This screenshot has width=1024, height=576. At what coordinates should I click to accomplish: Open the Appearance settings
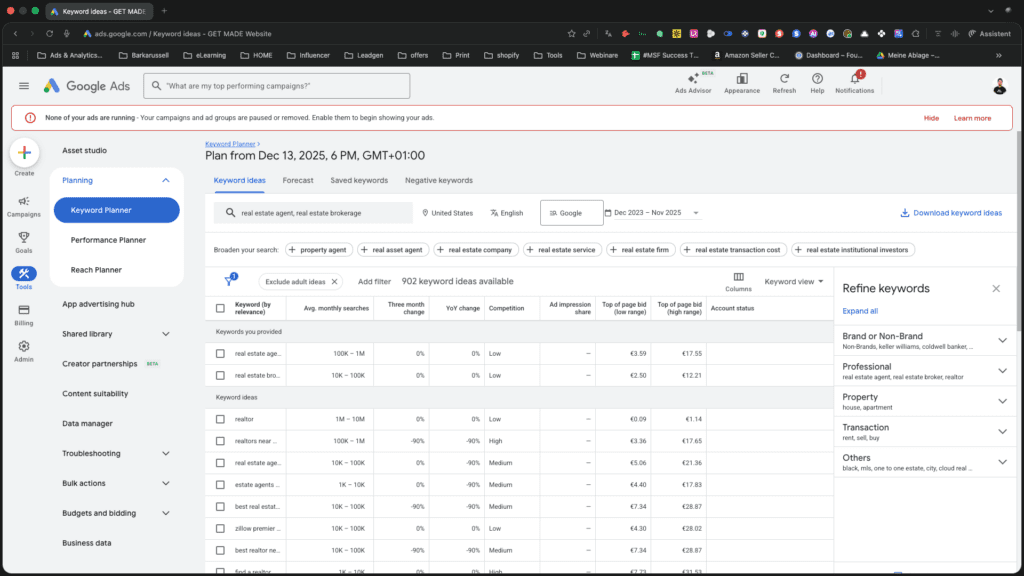(742, 83)
